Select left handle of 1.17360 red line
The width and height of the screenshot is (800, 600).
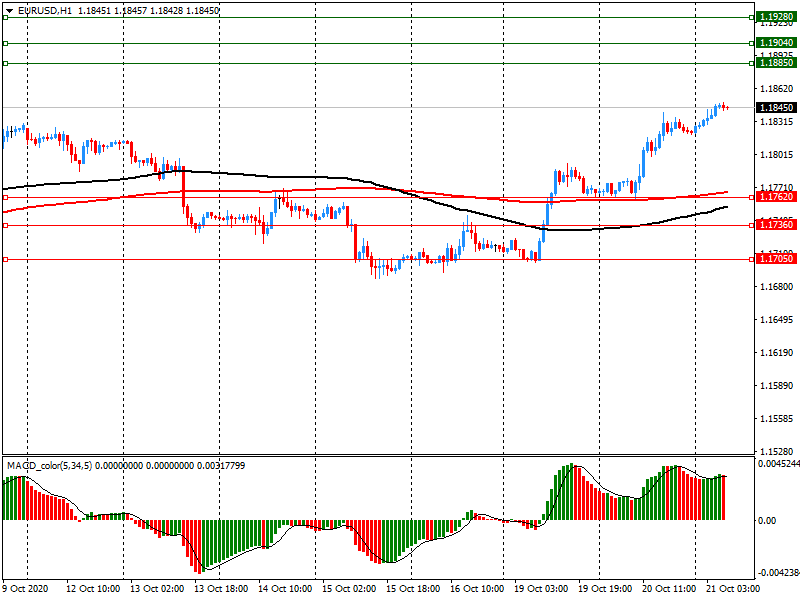coord(6,226)
